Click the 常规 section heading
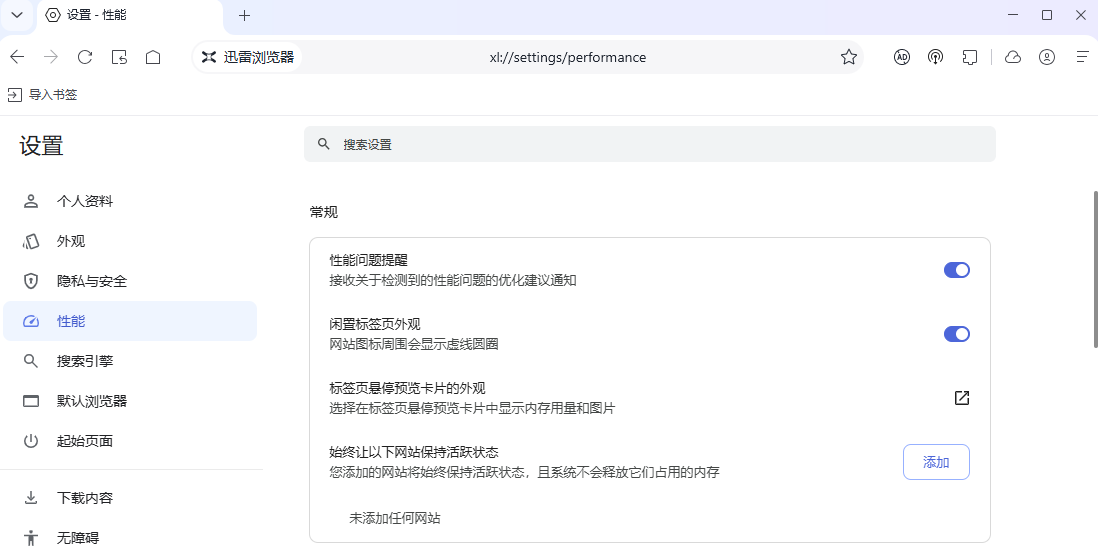This screenshot has width=1098, height=549. (324, 212)
